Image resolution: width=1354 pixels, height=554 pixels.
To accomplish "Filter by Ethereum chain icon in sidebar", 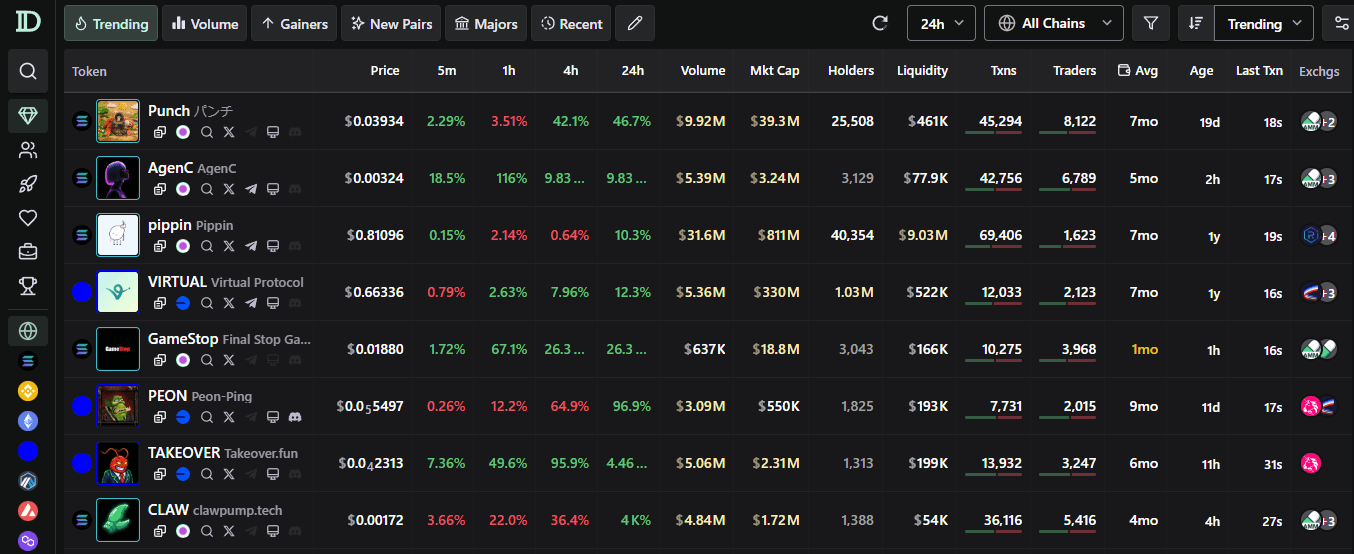I will pyautogui.click(x=28, y=421).
